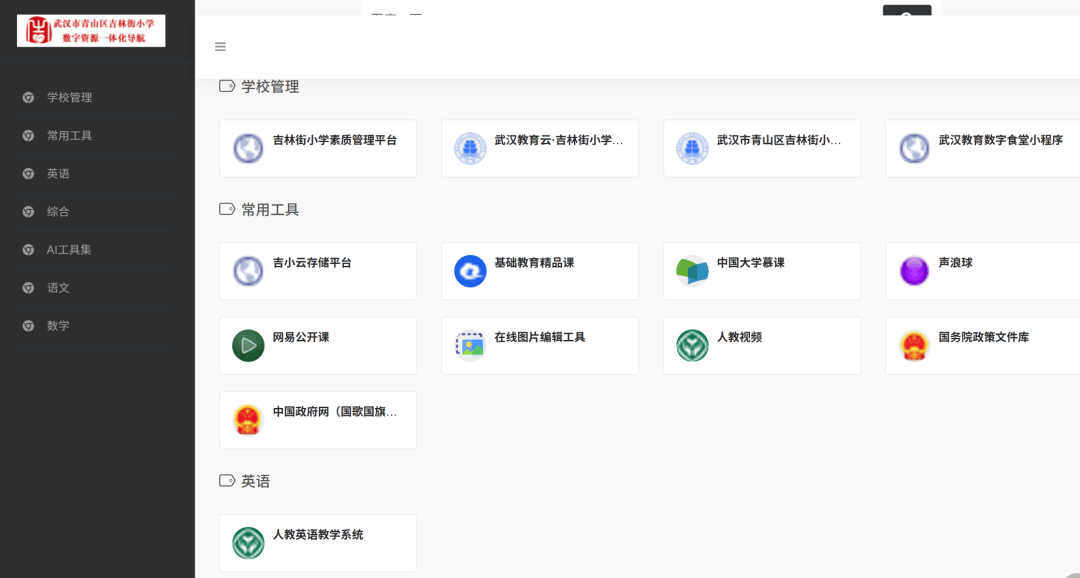Click the icon beside sidebar 学校管理
This screenshot has width=1080, height=578.
coord(28,98)
